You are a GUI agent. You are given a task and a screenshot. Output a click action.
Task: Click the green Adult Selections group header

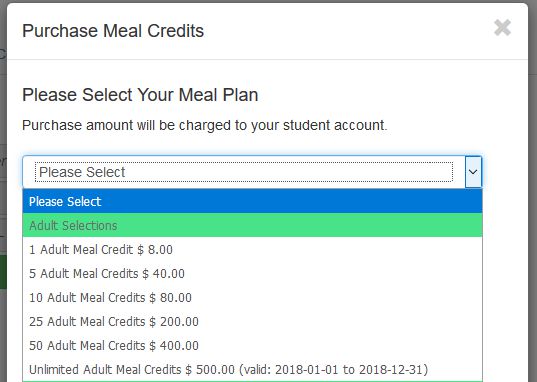click(x=252, y=225)
